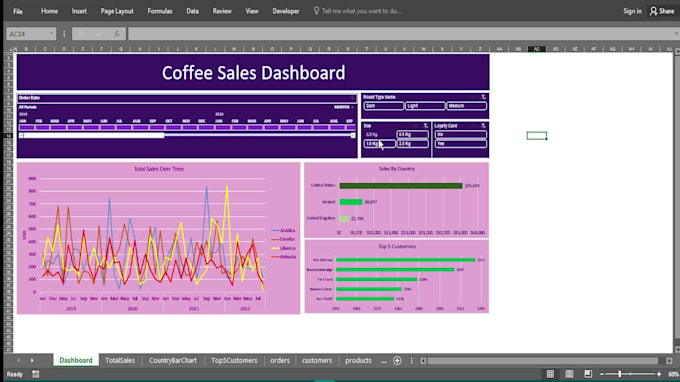This screenshot has height=382, width=680.
Task: Click the Order Date timeline scrollbar thumb
Action: 94,136
